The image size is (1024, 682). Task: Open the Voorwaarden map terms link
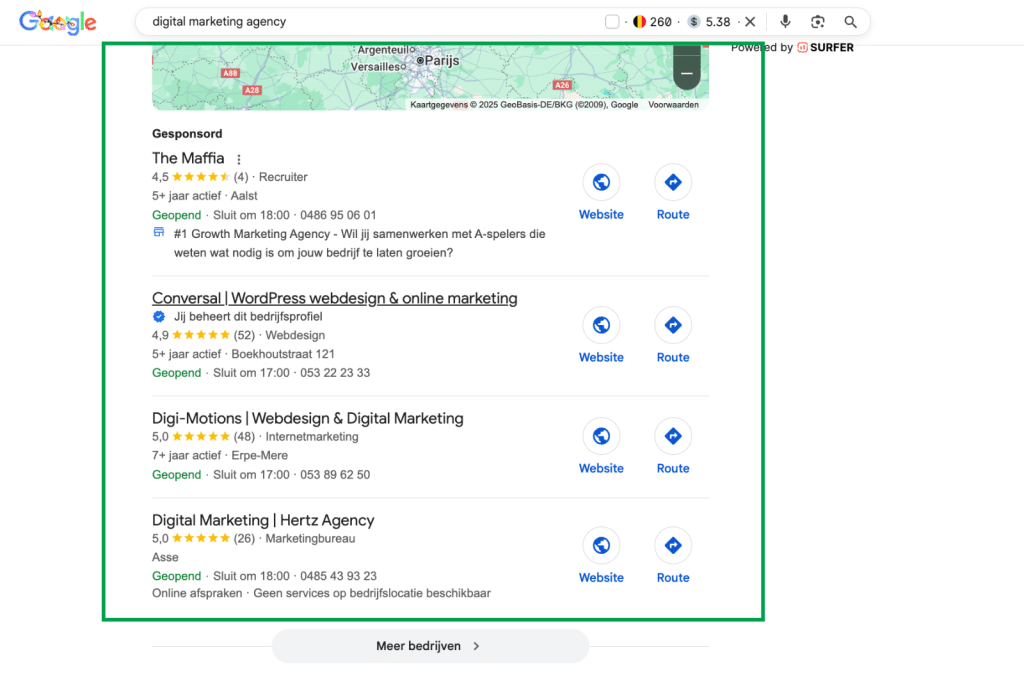click(x=673, y=105)
